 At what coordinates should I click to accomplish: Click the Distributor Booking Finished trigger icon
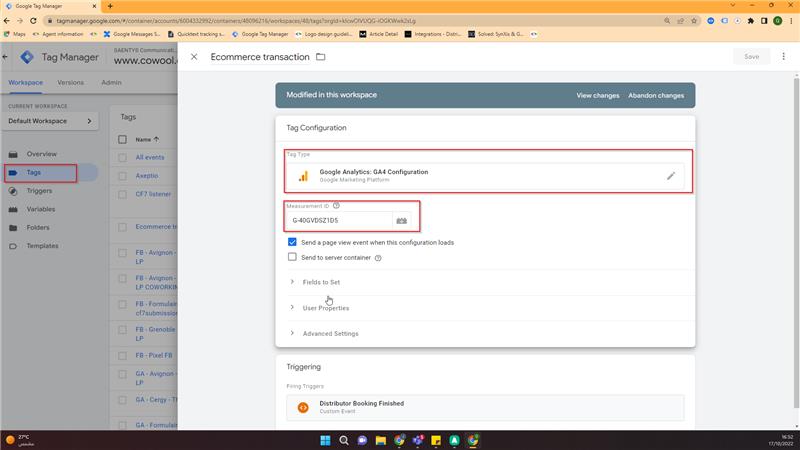pos(302,407)
